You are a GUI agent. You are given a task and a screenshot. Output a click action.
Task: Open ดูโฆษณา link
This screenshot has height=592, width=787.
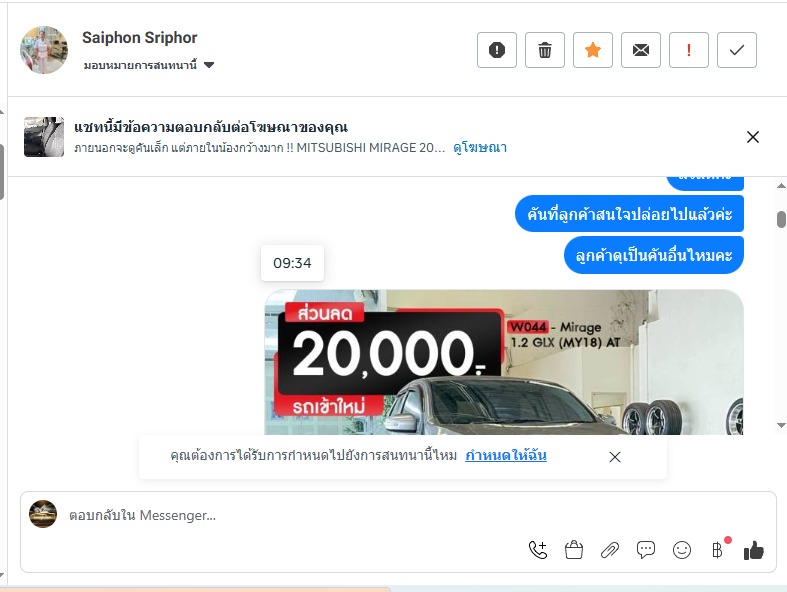click(480, 148)
